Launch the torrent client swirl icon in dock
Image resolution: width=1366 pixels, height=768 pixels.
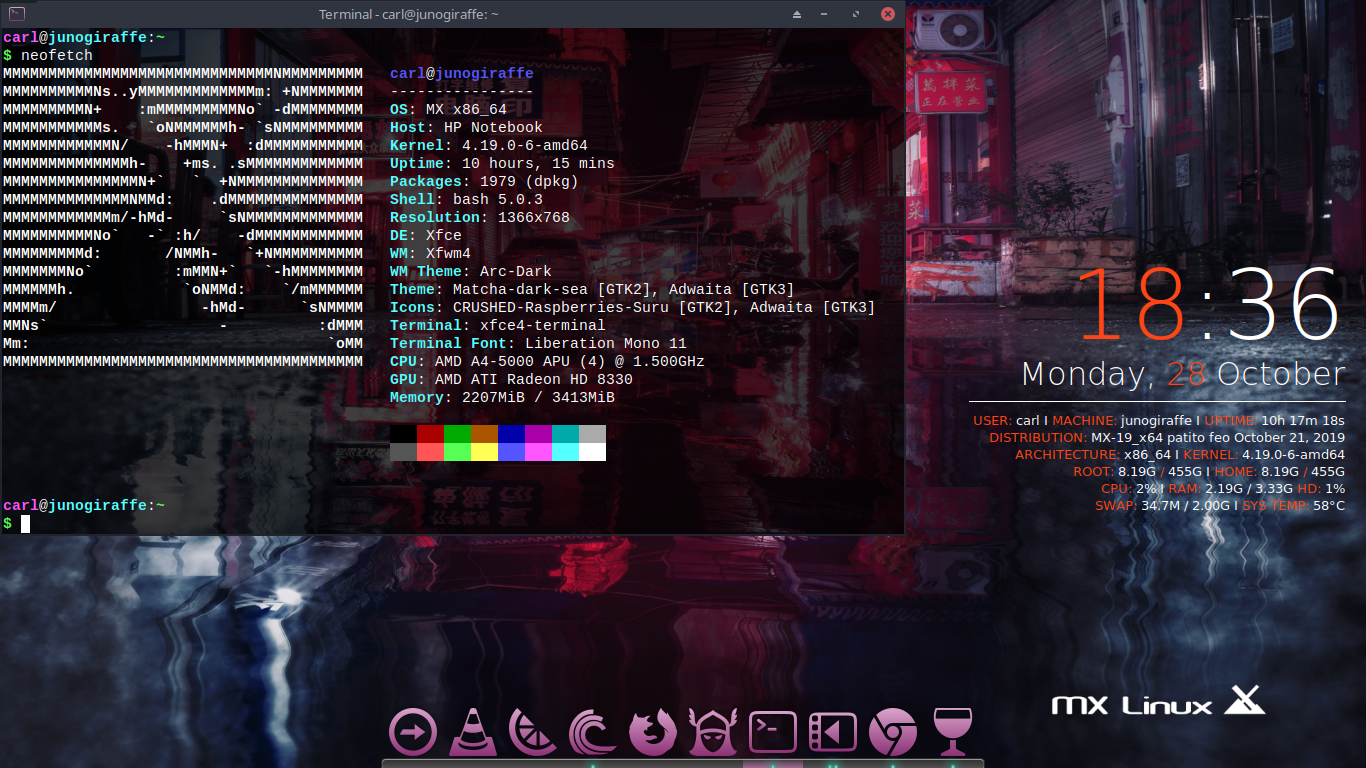pos(593,732)
